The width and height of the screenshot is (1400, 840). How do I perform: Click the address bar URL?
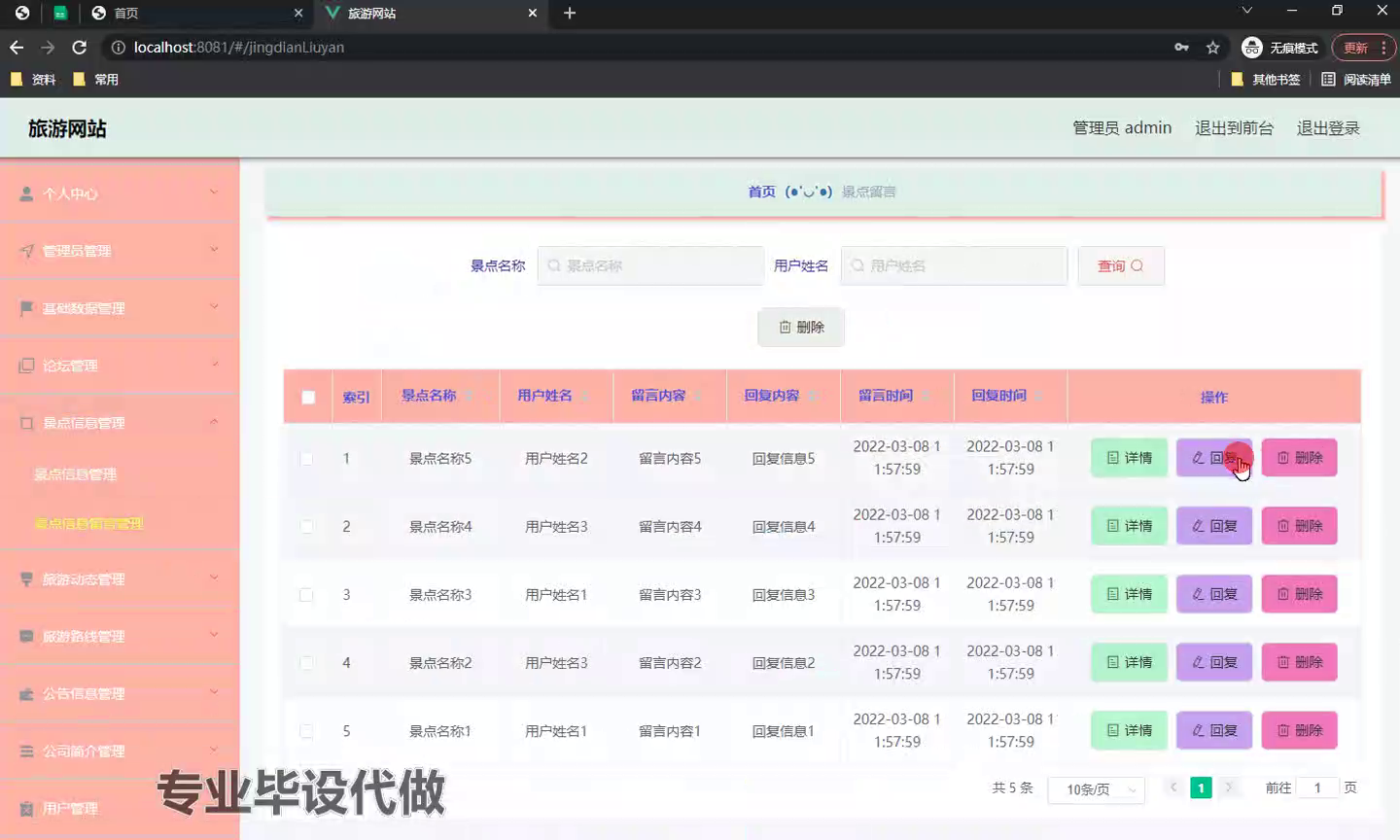click(x=238, y=47)
